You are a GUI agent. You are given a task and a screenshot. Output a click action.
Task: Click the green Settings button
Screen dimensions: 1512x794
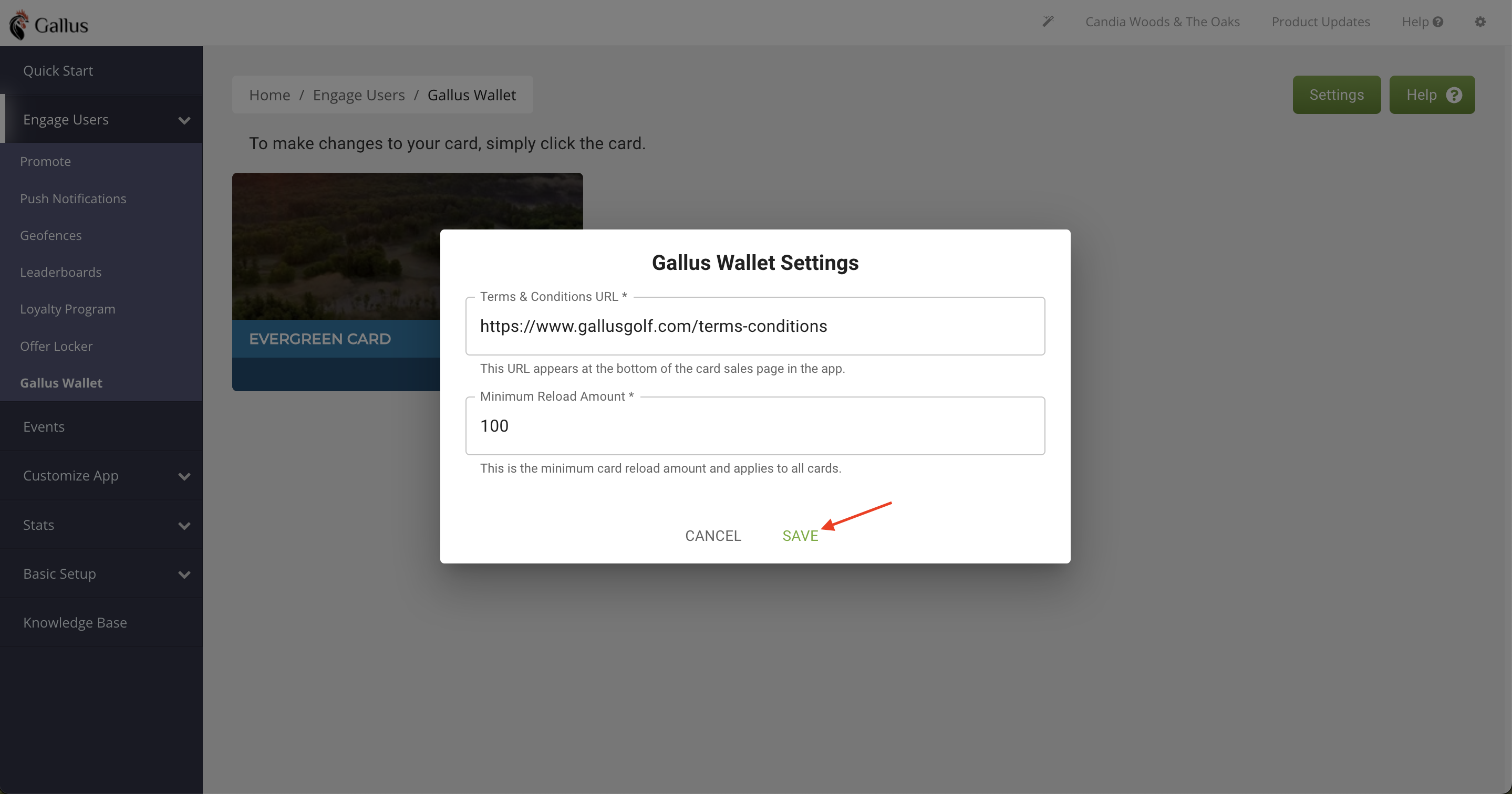pos(1337,95)
